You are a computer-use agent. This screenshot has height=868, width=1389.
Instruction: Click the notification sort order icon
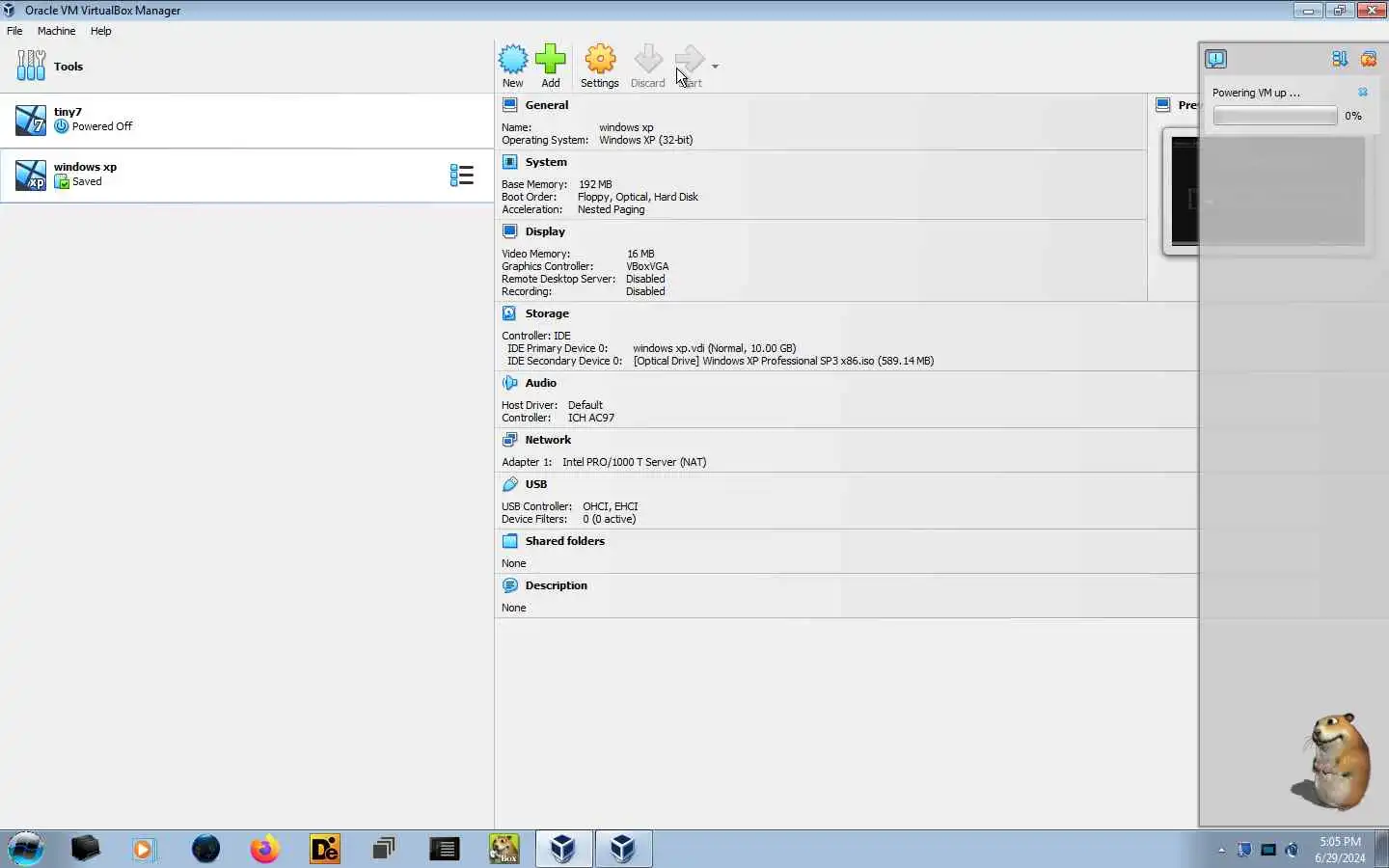tap(1340, 59)
